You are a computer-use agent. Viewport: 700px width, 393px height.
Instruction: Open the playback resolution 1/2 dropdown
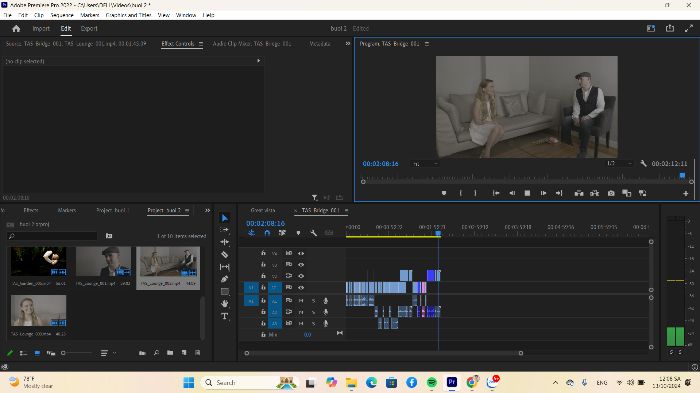(620, 163)
